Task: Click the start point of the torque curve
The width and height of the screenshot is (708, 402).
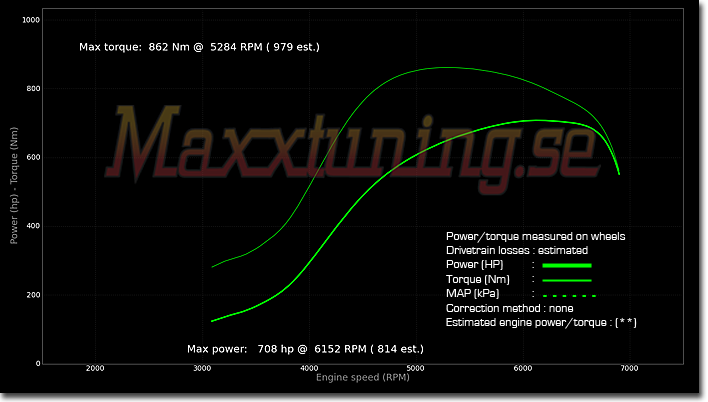Action: point(212,267)
